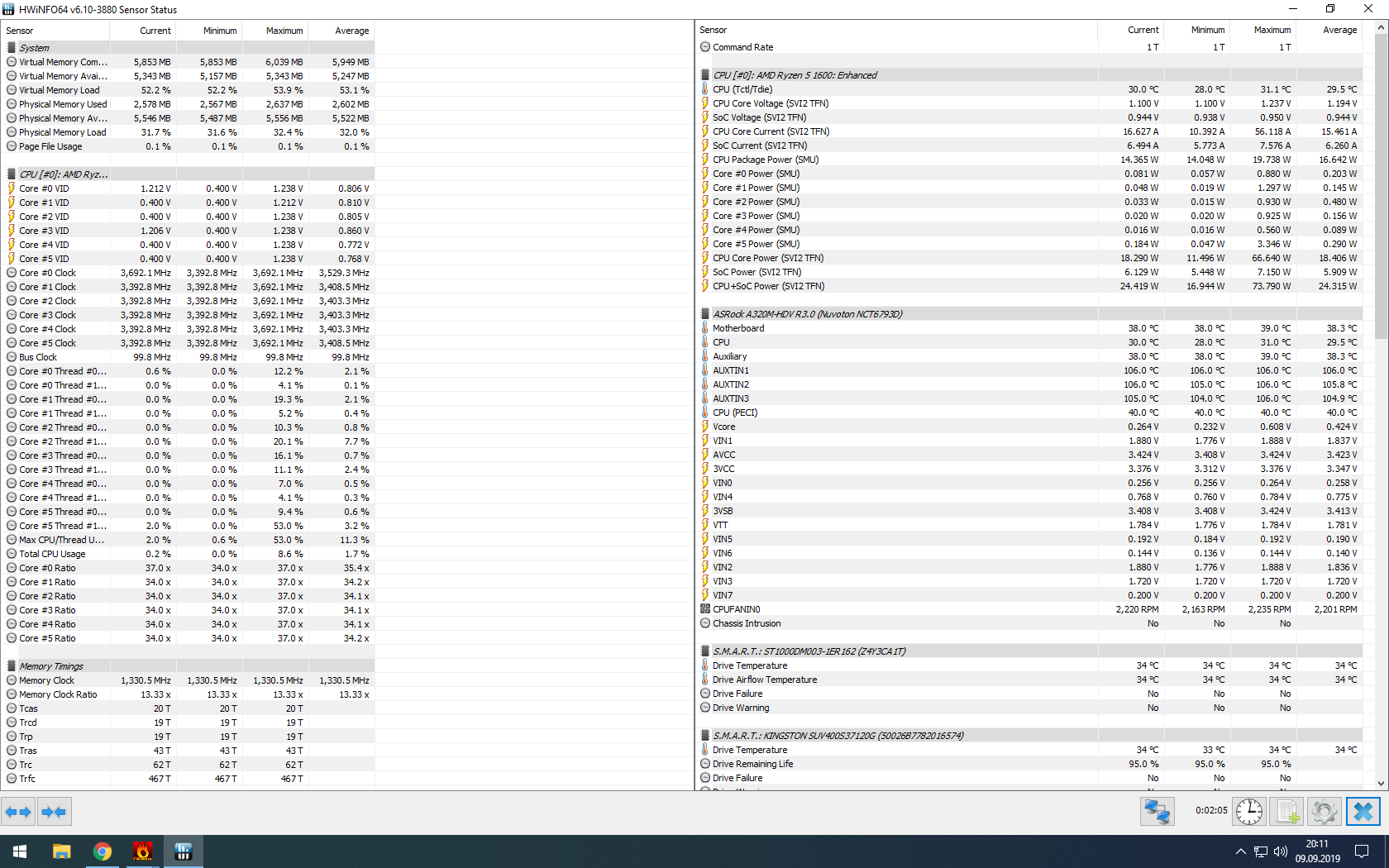The image size is (1389, 868).
Task: Select the Memory Clock Ratio row
Action: point(189,694)
